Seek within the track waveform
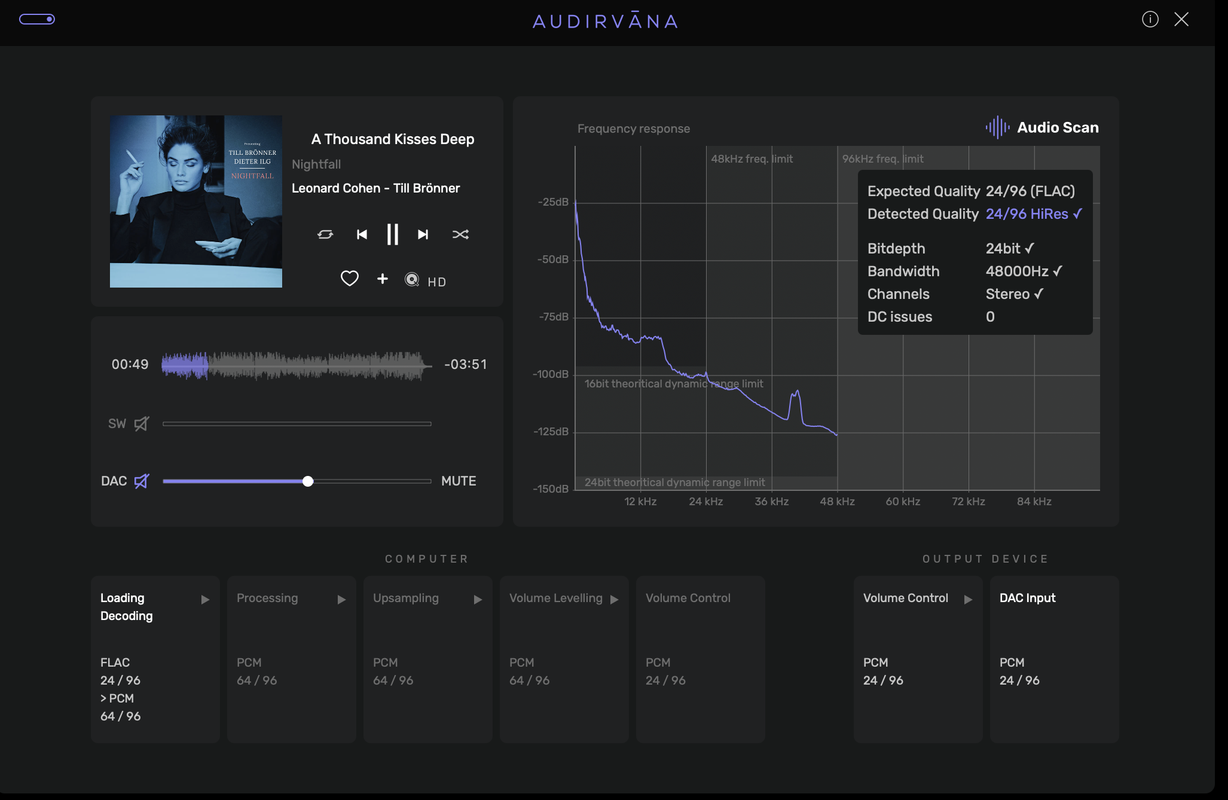 tap(297, 365)
